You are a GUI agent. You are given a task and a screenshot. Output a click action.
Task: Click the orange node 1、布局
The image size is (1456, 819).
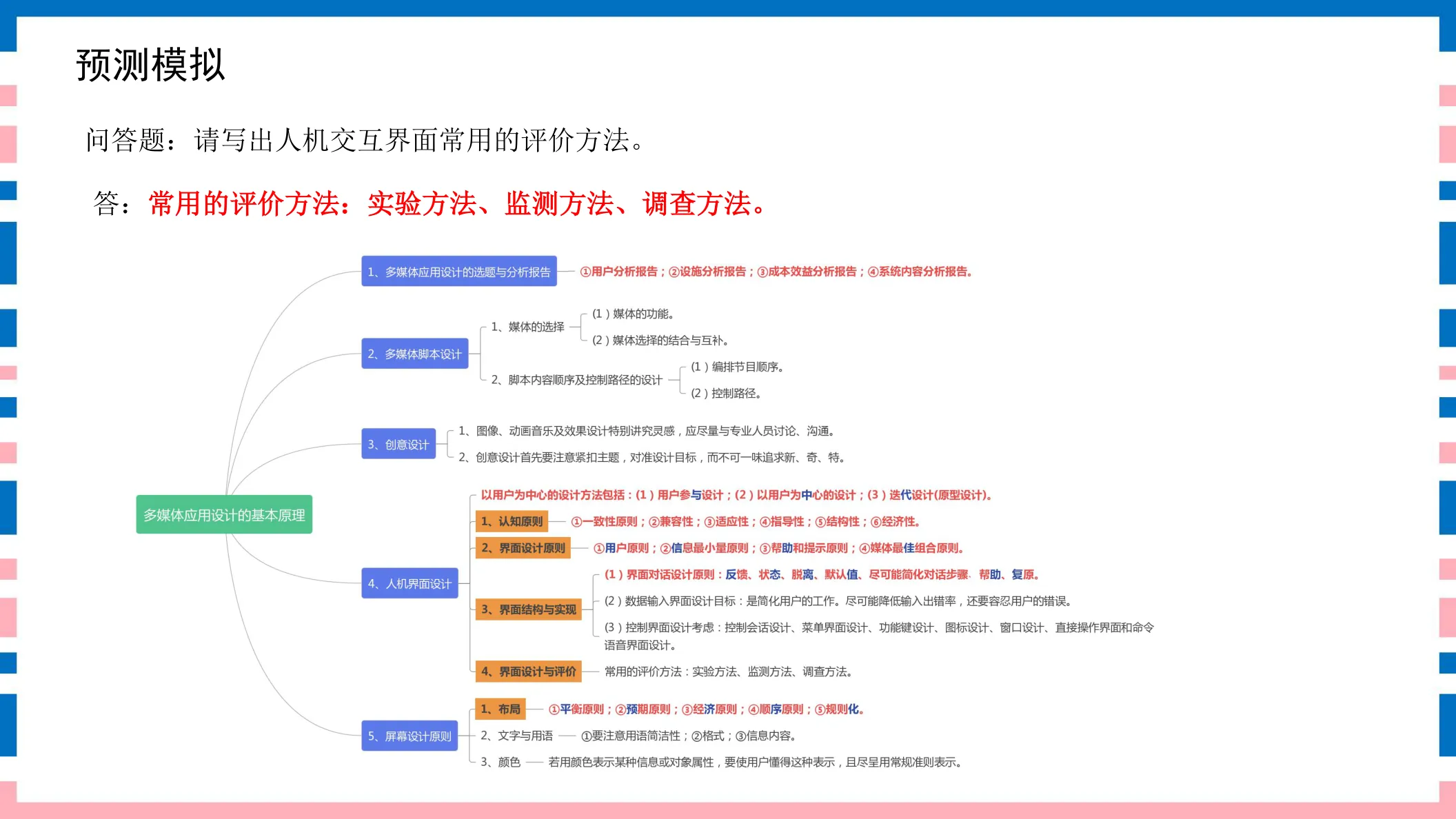501,709
